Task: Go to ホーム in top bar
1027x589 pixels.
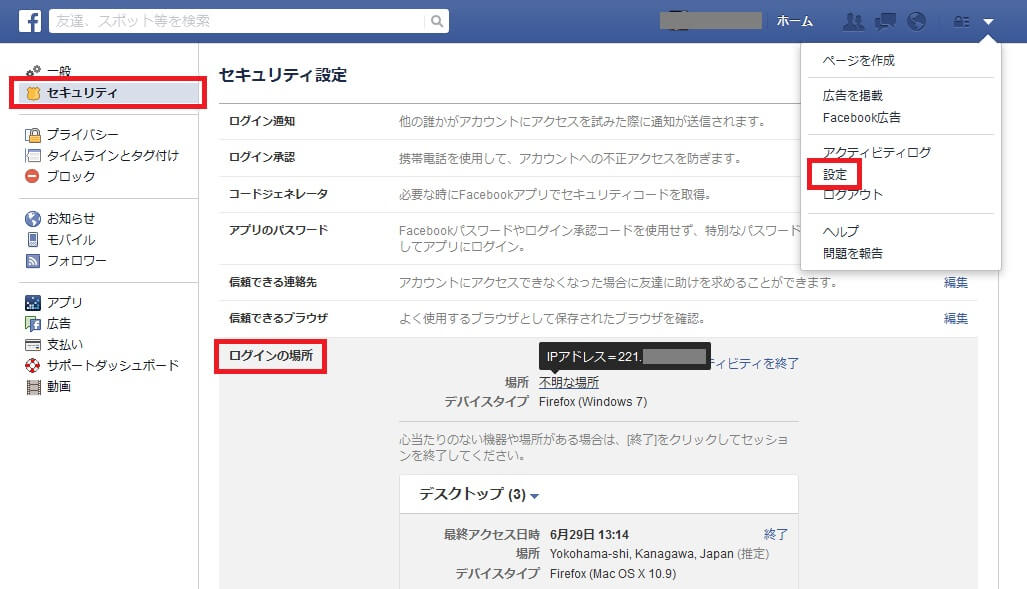Action: coord(794,21)
